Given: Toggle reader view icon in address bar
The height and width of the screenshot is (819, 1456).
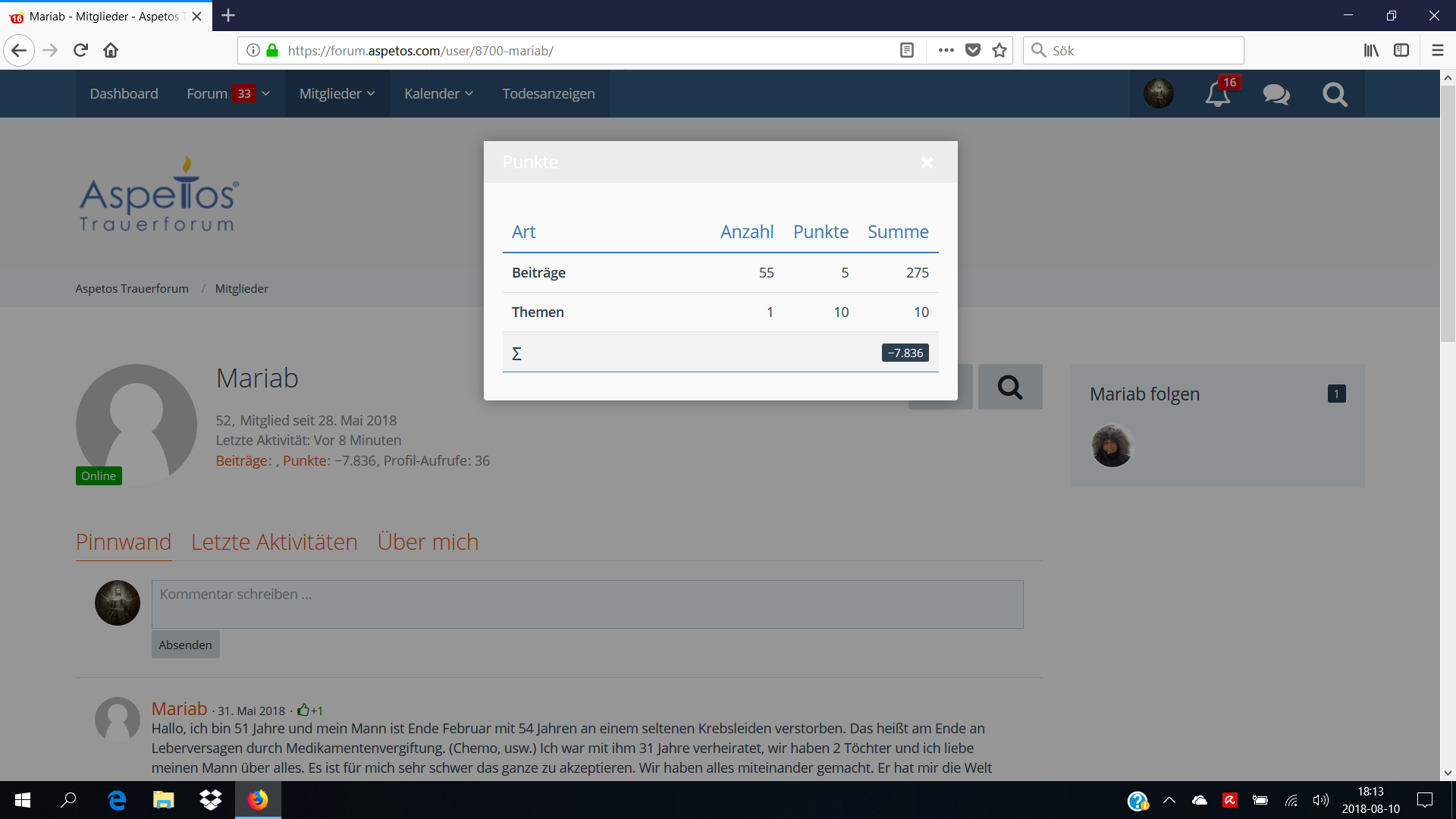Looking at the screenshot, I should click(906, 51).
